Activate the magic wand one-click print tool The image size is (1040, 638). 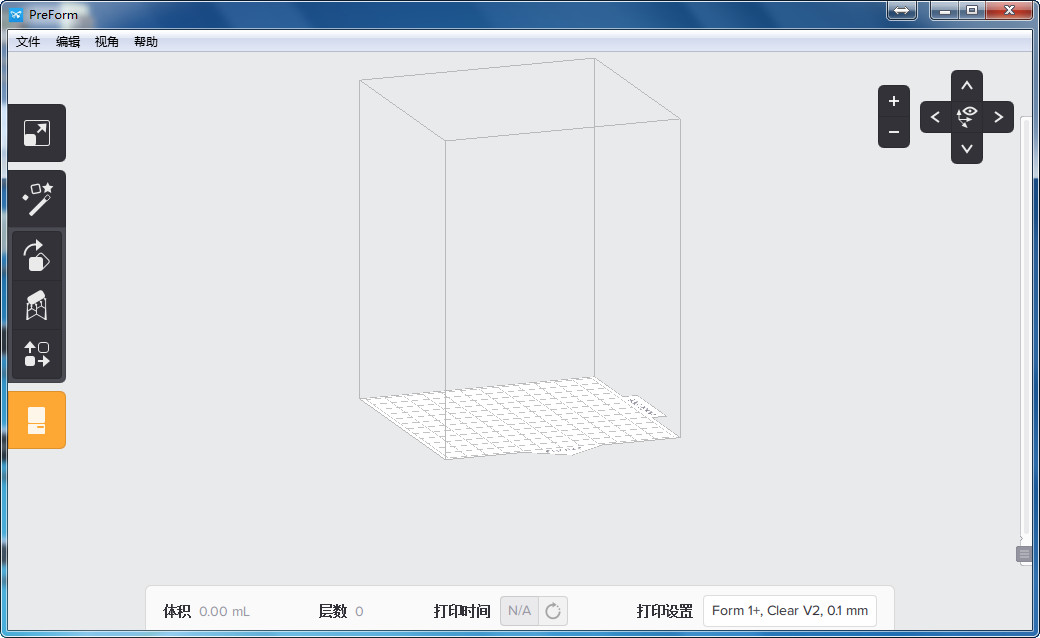(36, 198)
